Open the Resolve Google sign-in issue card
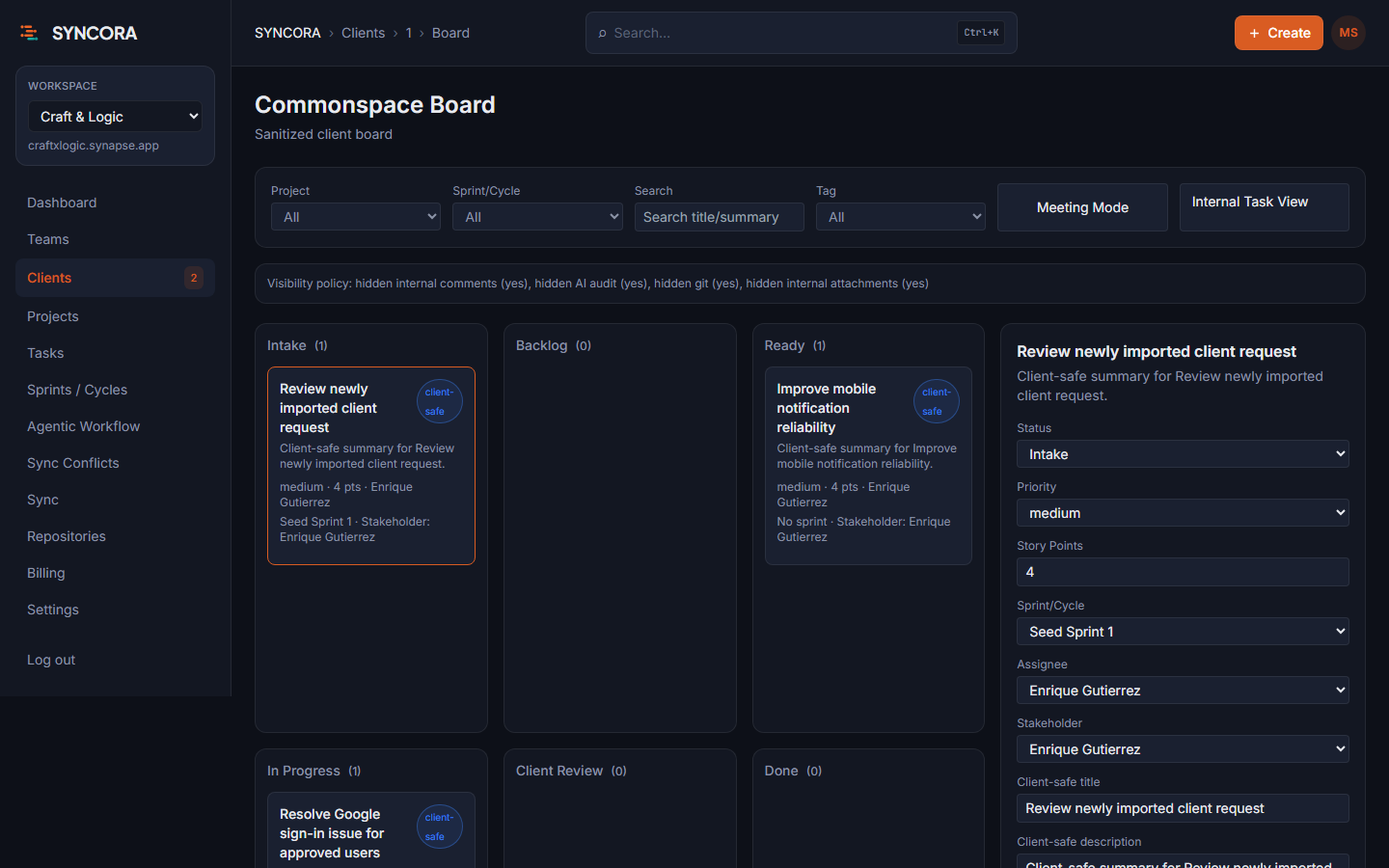This screenshot has width=1389, height=868. (x=371, y=830)
